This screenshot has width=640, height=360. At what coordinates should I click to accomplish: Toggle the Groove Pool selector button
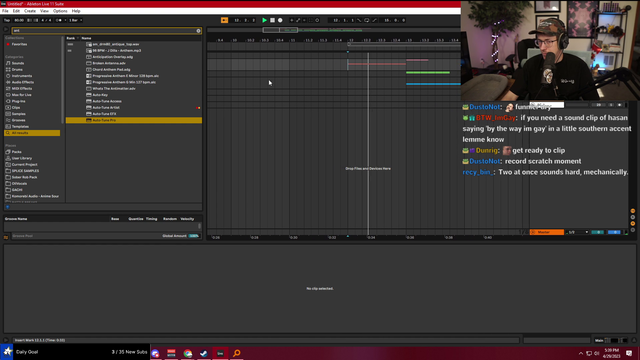pos(6,237)
